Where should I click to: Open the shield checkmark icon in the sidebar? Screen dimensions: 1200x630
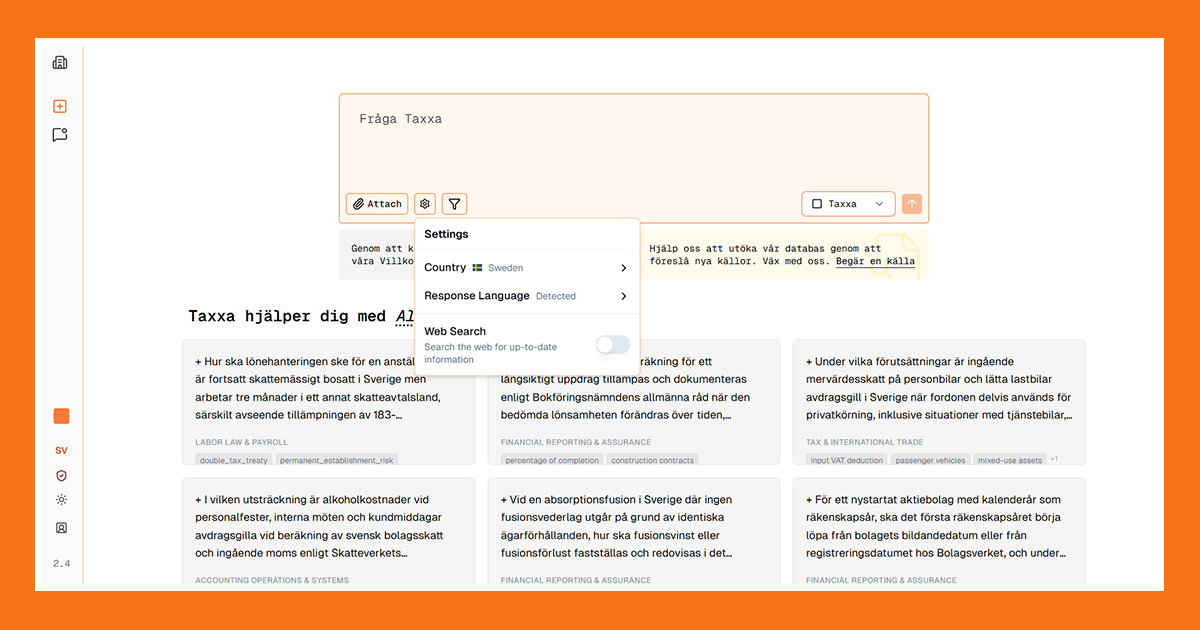point(61,476)
